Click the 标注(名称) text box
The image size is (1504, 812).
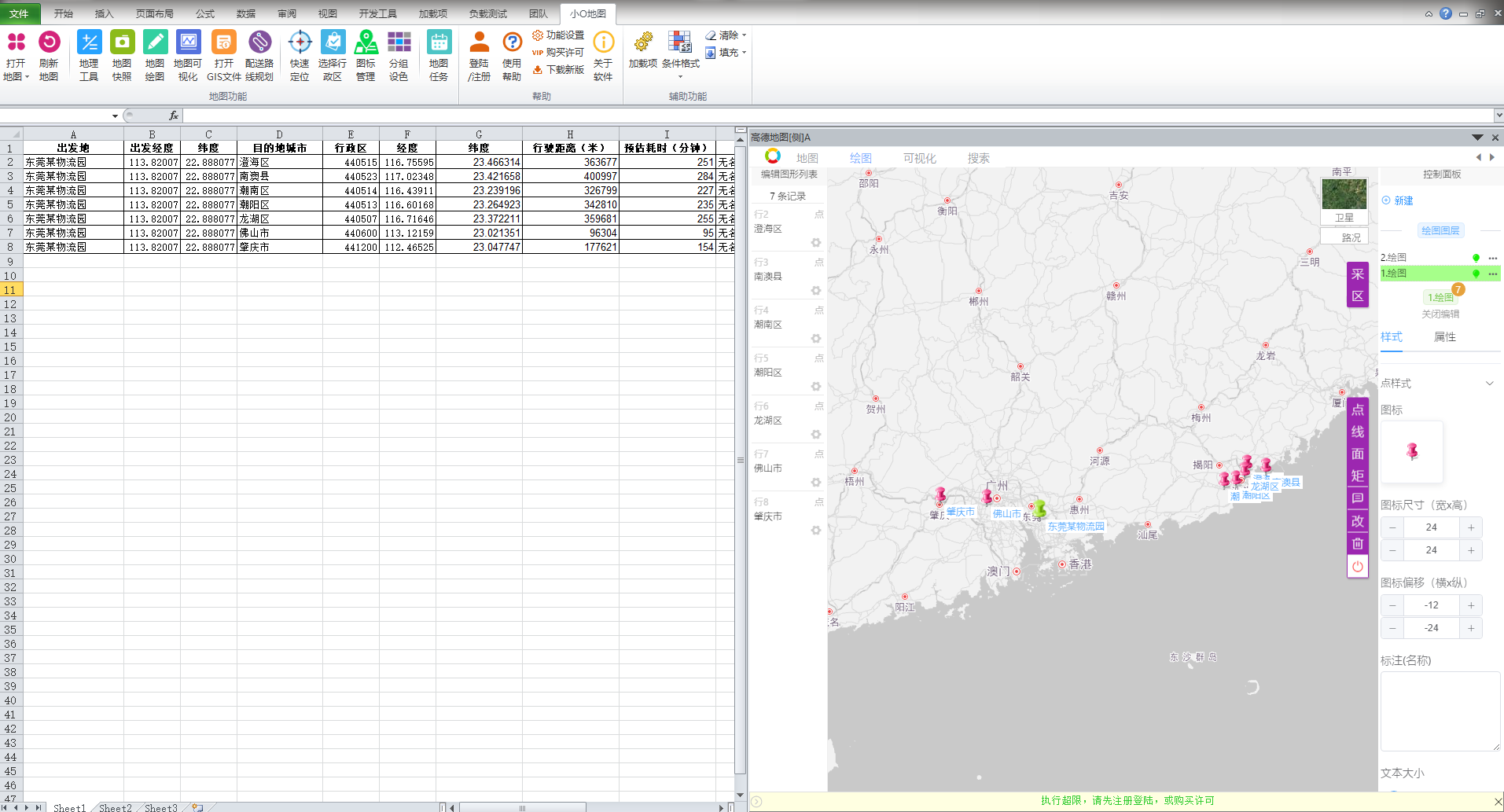pos(1440,711)
